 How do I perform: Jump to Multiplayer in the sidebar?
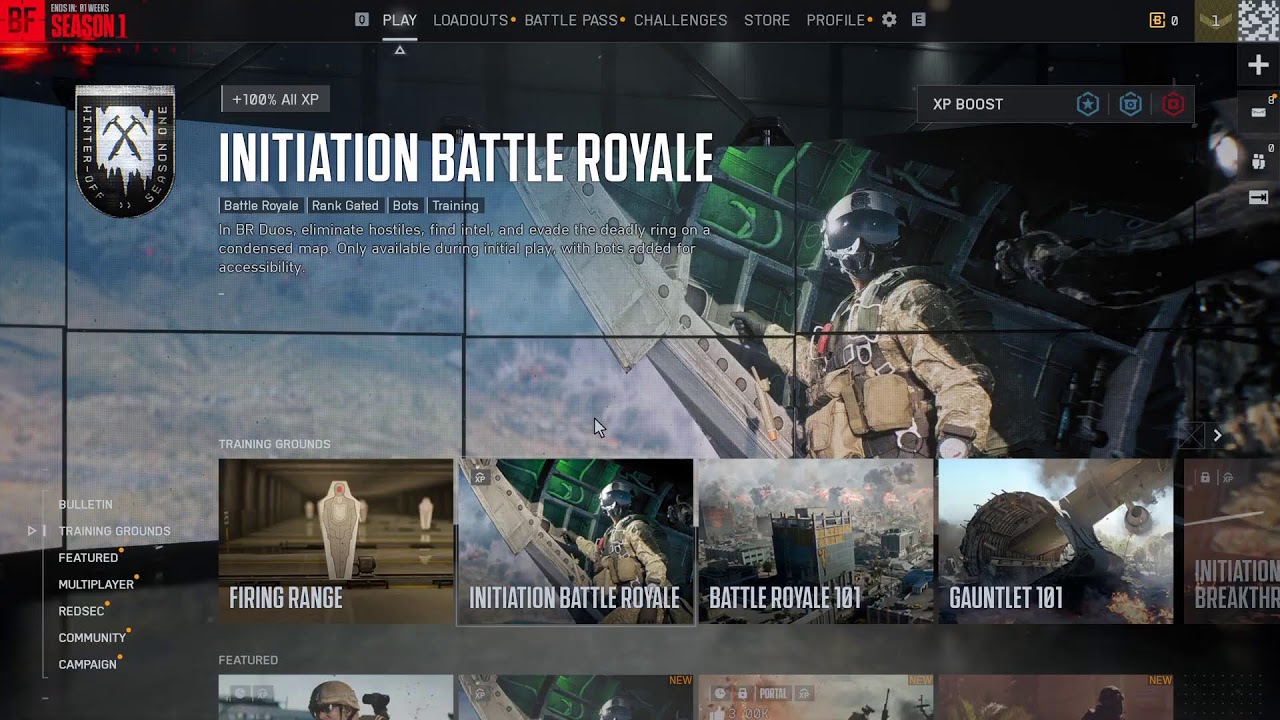[96, 584]
